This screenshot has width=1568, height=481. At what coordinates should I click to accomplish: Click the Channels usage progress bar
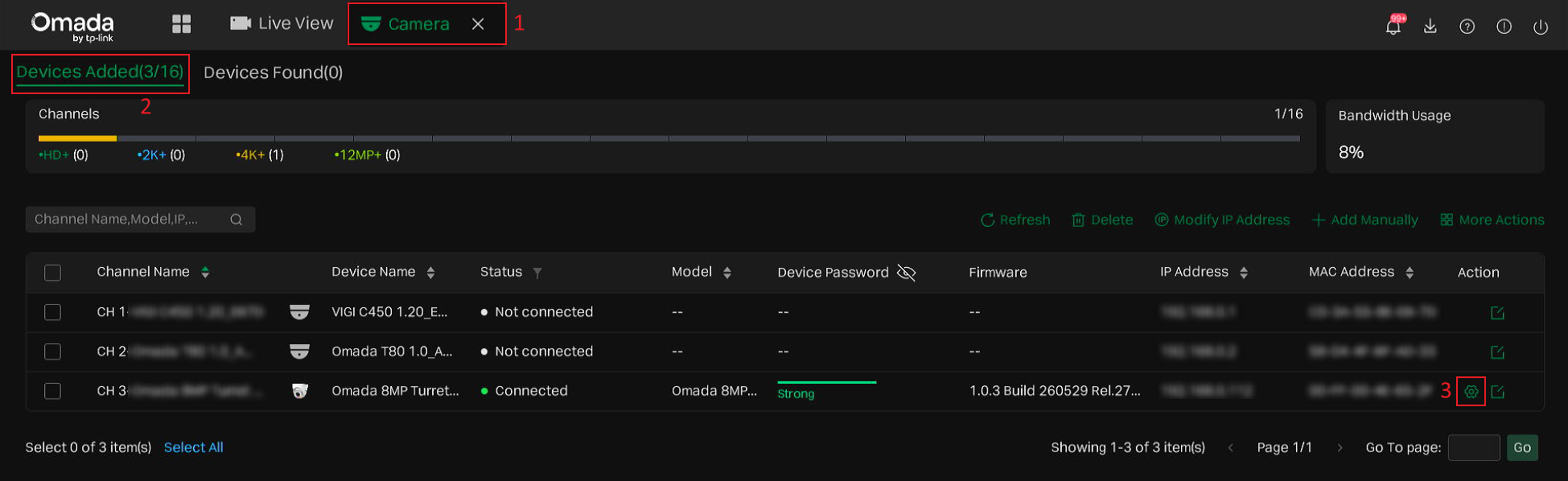click(669, 138)
